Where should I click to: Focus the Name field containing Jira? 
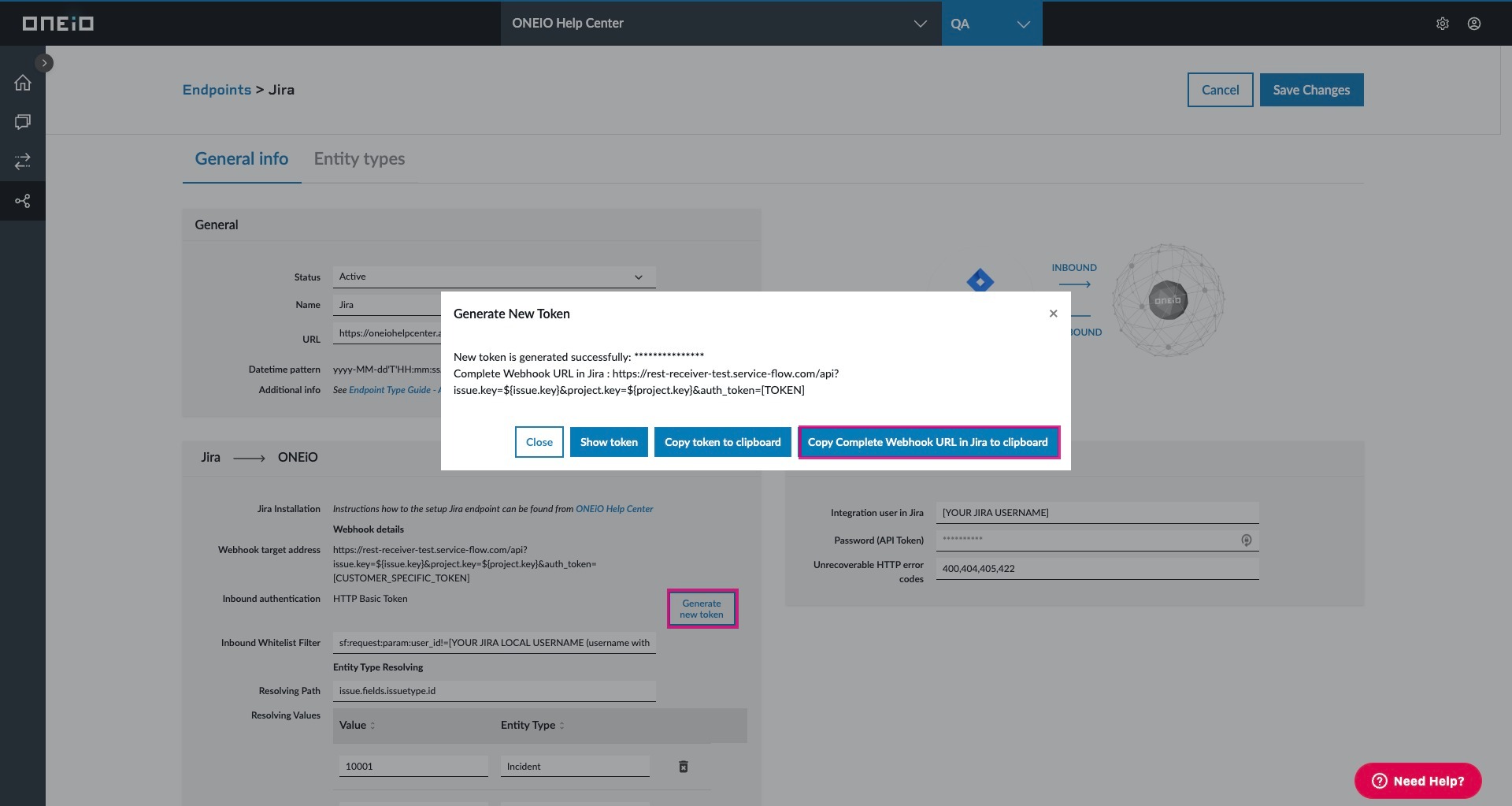tap(387, 305)
